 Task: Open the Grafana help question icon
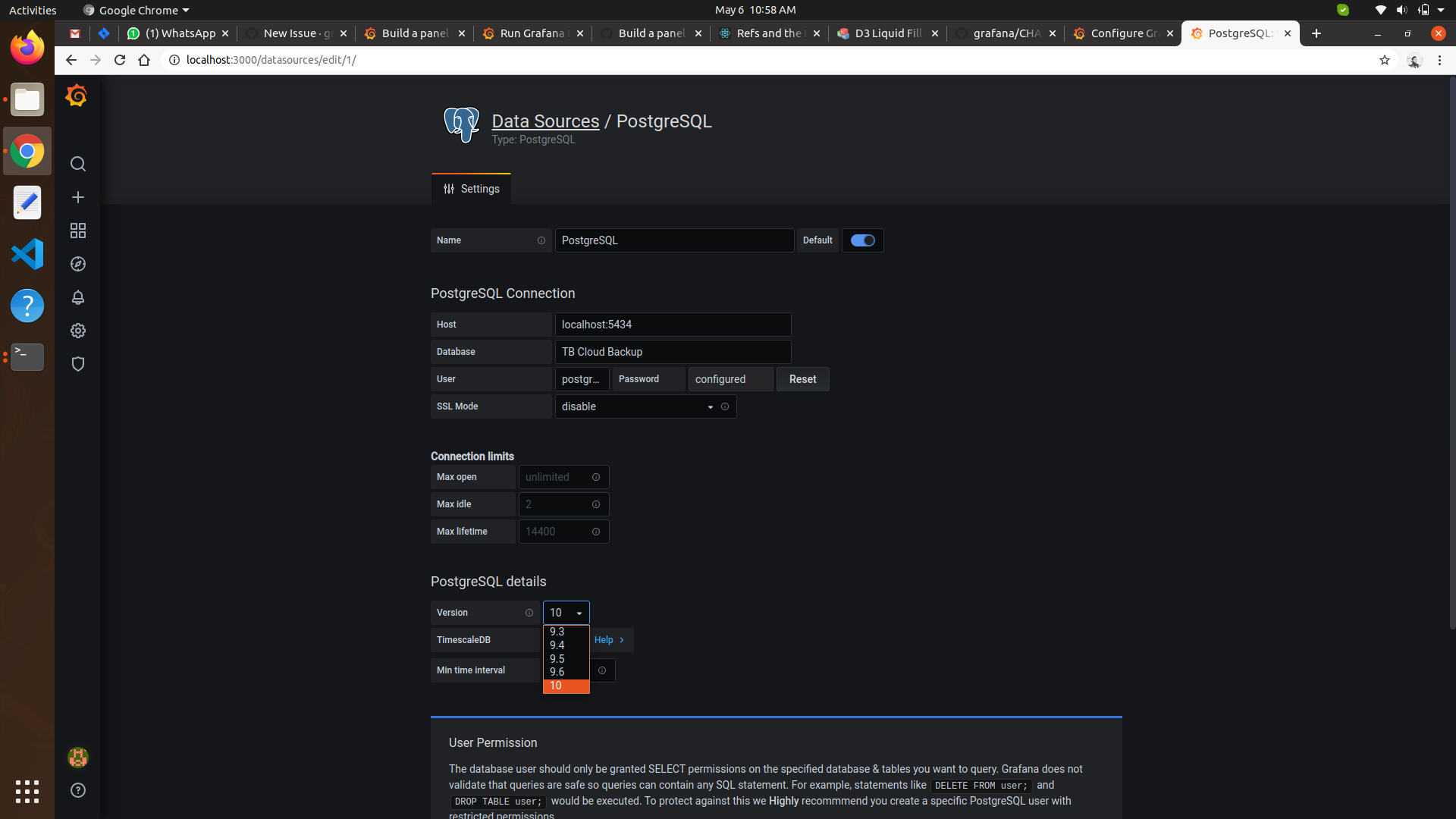(77, 790)
